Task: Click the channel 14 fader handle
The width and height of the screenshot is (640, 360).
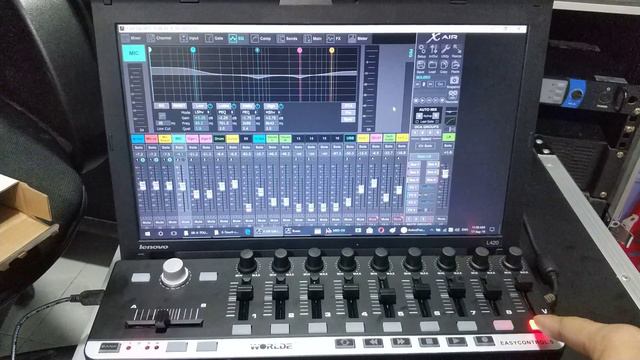Action: pyautogui.click(x=311, y=208)
